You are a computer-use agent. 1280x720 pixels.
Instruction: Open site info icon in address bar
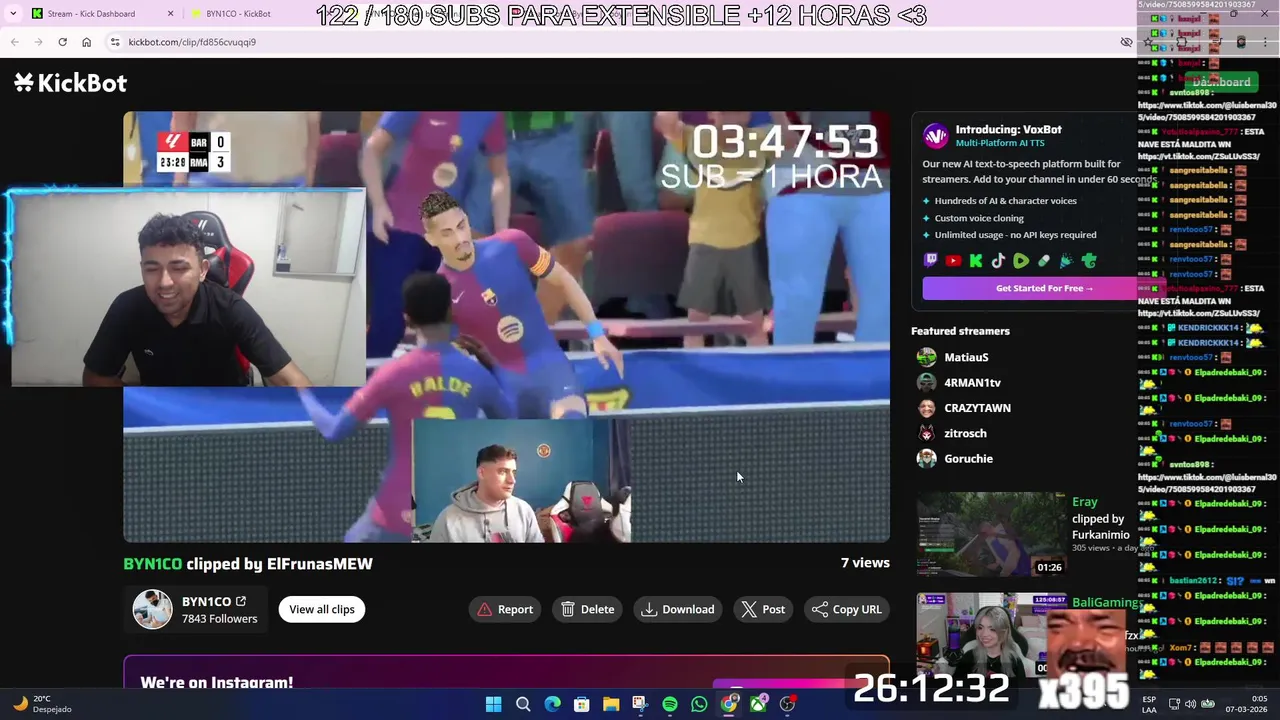click(115, 42)
